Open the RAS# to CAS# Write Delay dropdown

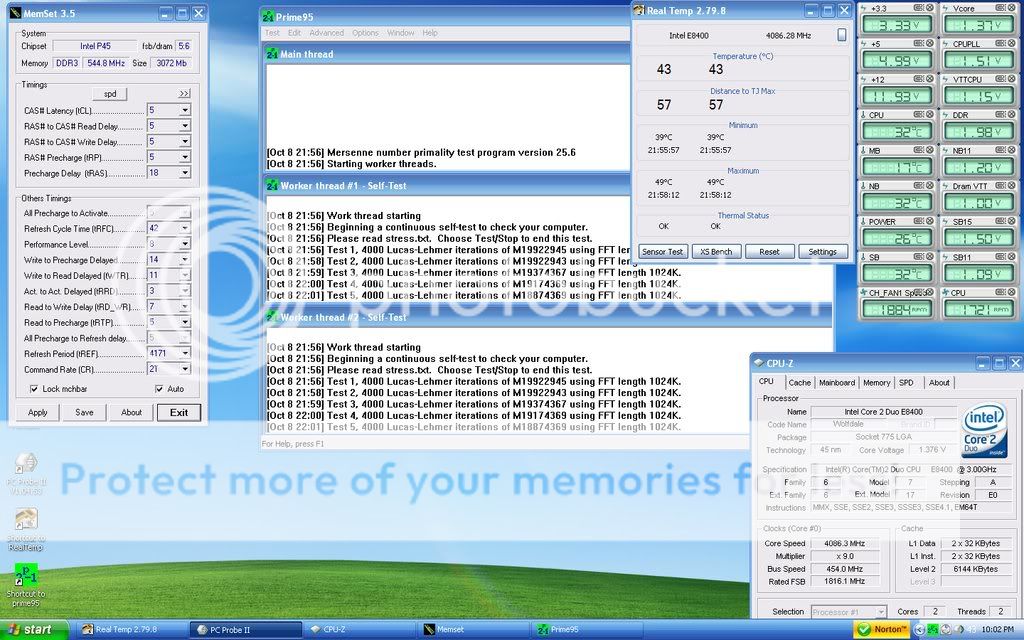pyautogui.click(x=185, y=141)
